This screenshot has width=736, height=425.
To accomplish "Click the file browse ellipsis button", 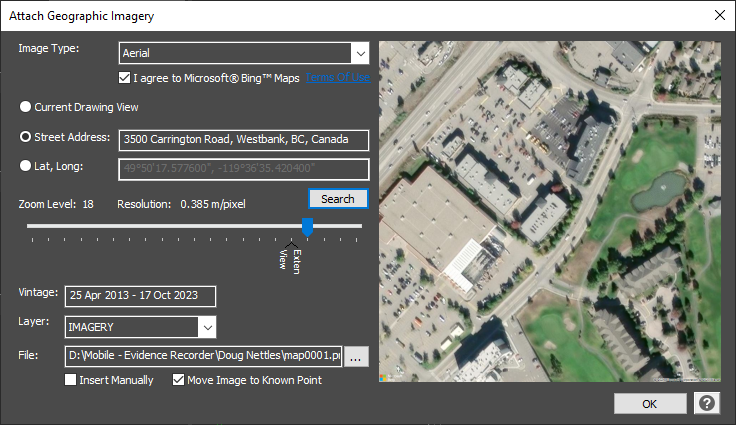I will pyautogui.click(x=357, y=355).
